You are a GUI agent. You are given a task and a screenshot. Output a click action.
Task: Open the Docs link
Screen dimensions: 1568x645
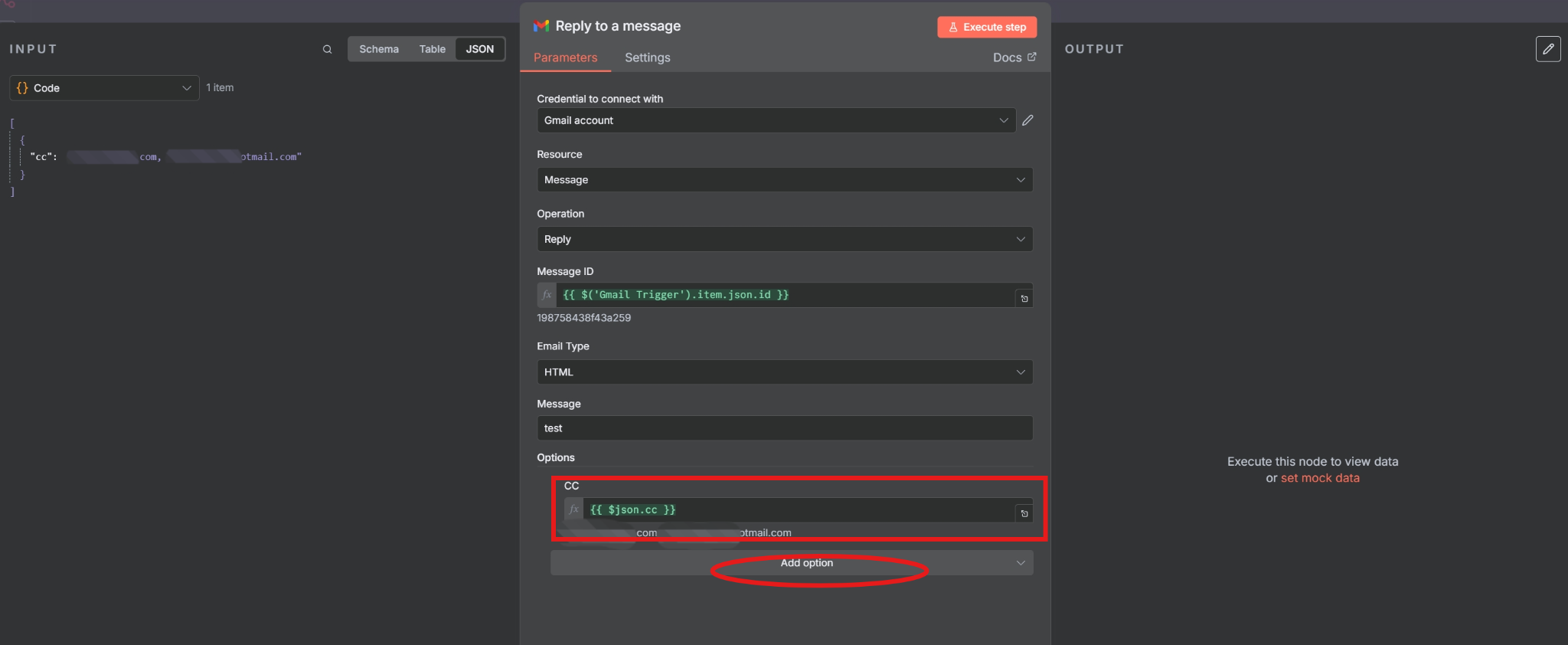point(1014,57)
